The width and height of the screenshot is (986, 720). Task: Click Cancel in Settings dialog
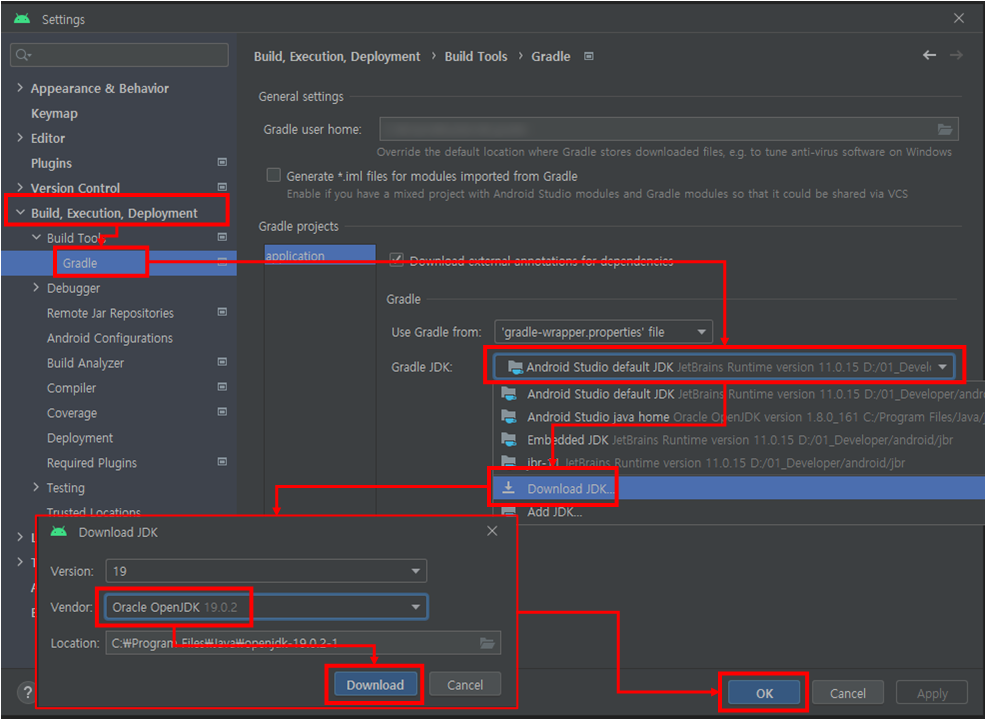click(x=848, y=693)
